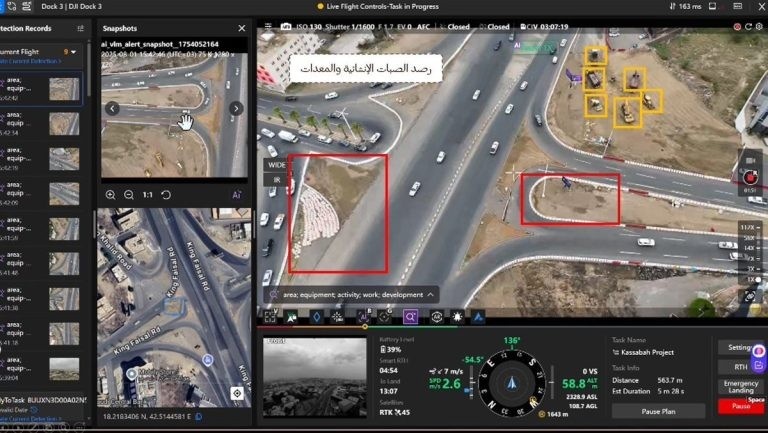
Task: Click the RTH return-to-home button
Action: click(x=740, y=367)
